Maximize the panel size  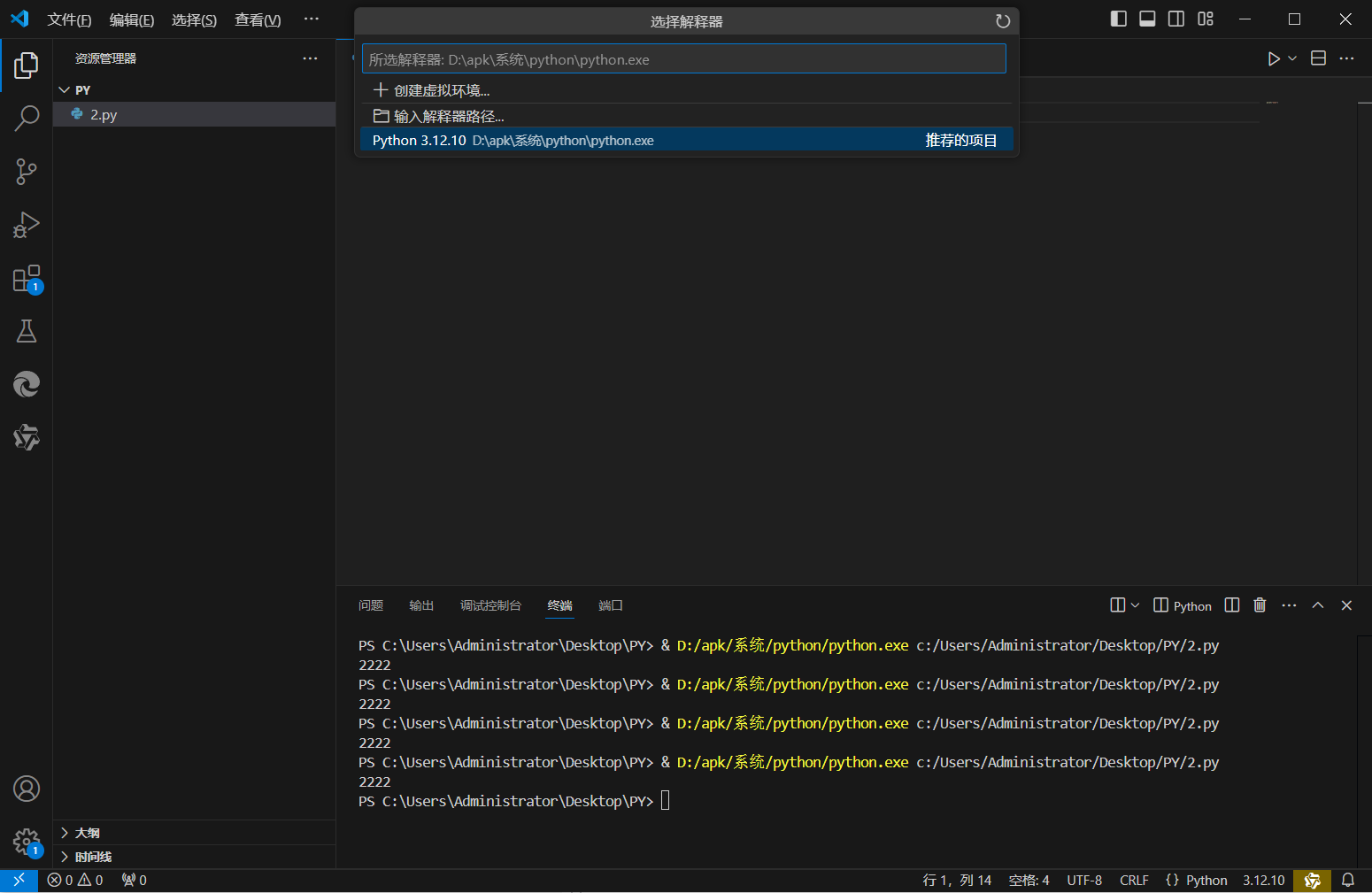(x=1318, y=605)
